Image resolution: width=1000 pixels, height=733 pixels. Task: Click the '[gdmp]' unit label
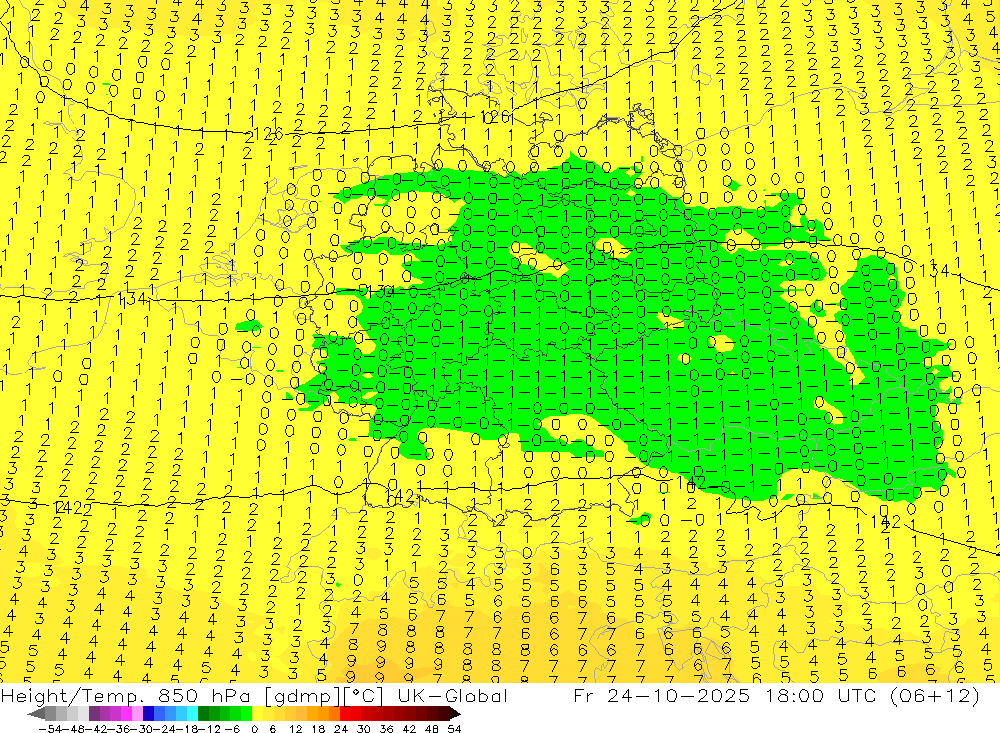pyautogui.click(x=303, y=696)
